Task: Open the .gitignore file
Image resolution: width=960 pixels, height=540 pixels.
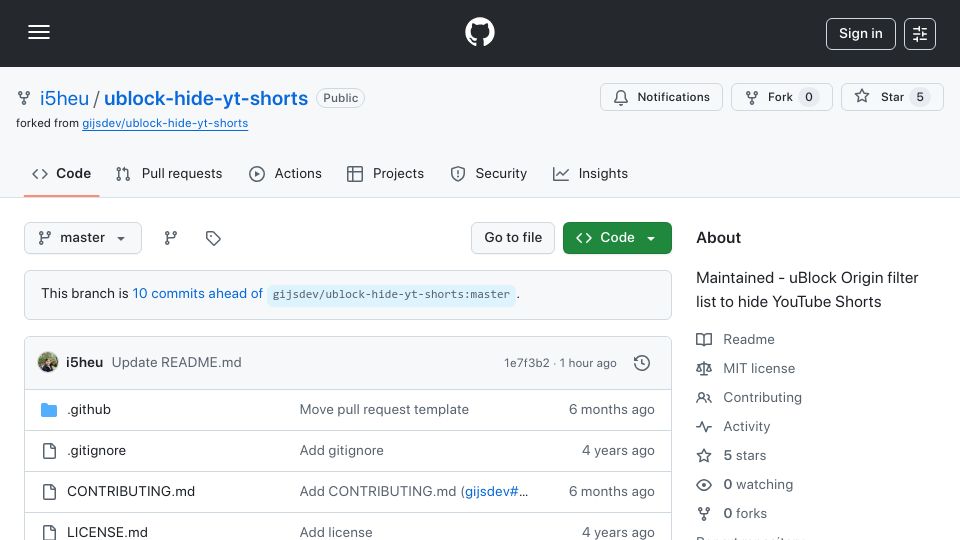Action: click(96, 451)
